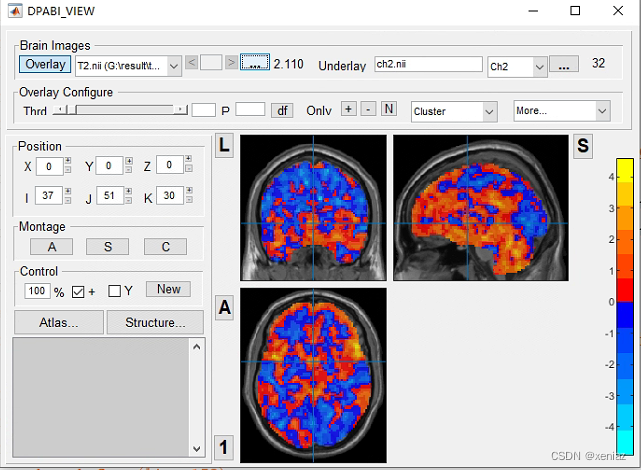
Task: Click the Z position field
Action: (x=170, y=165)
